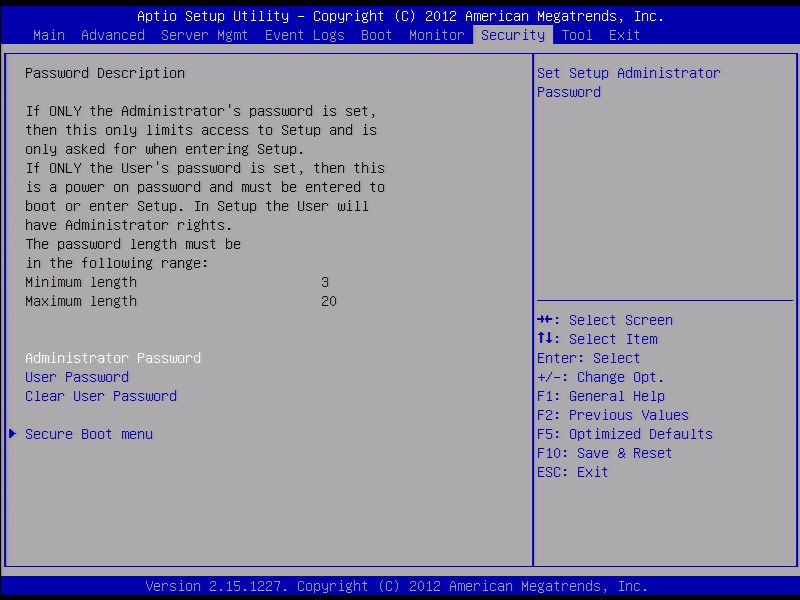Click the line 'have Administrator rights.'
Viewport: 800px width, 600px height.
point(129,225)
